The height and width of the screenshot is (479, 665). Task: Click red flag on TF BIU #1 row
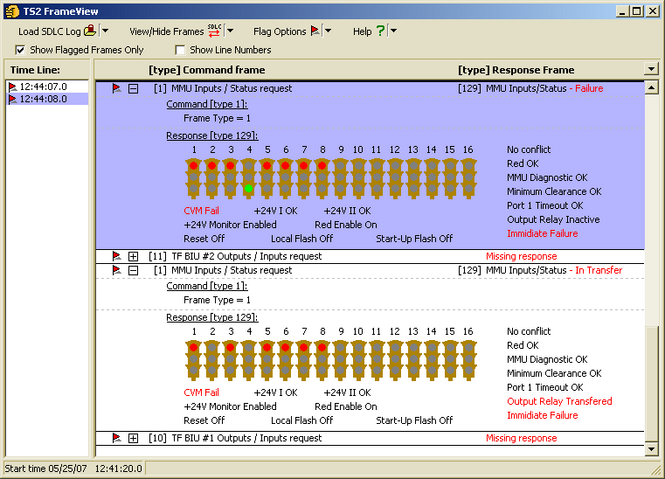pos(116,438)
